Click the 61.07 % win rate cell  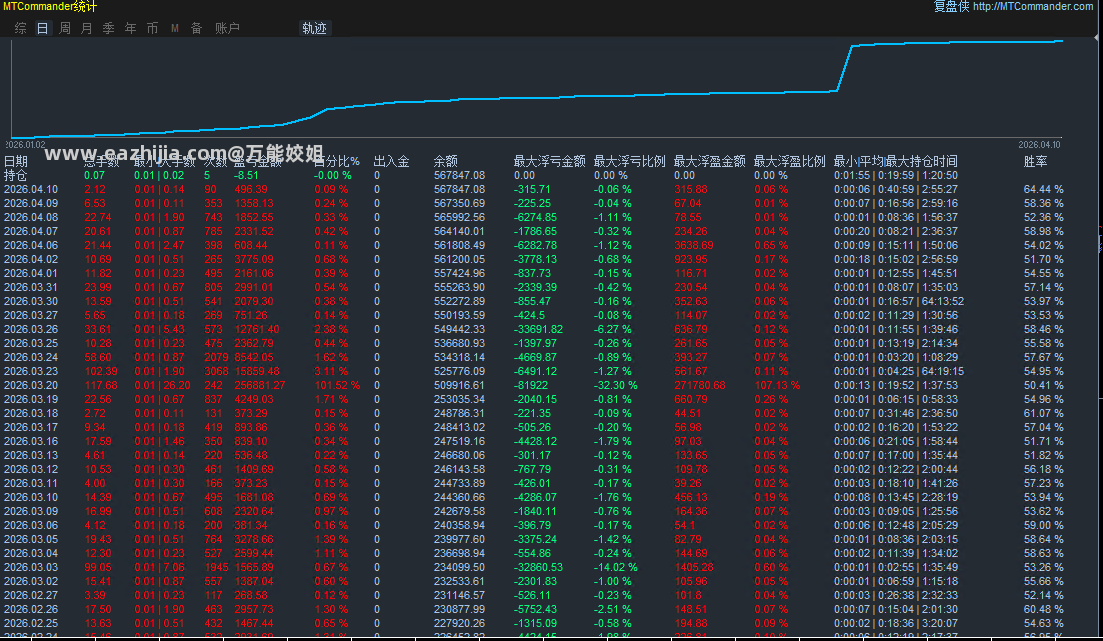pyautogui.click(x=1043, y=413)
